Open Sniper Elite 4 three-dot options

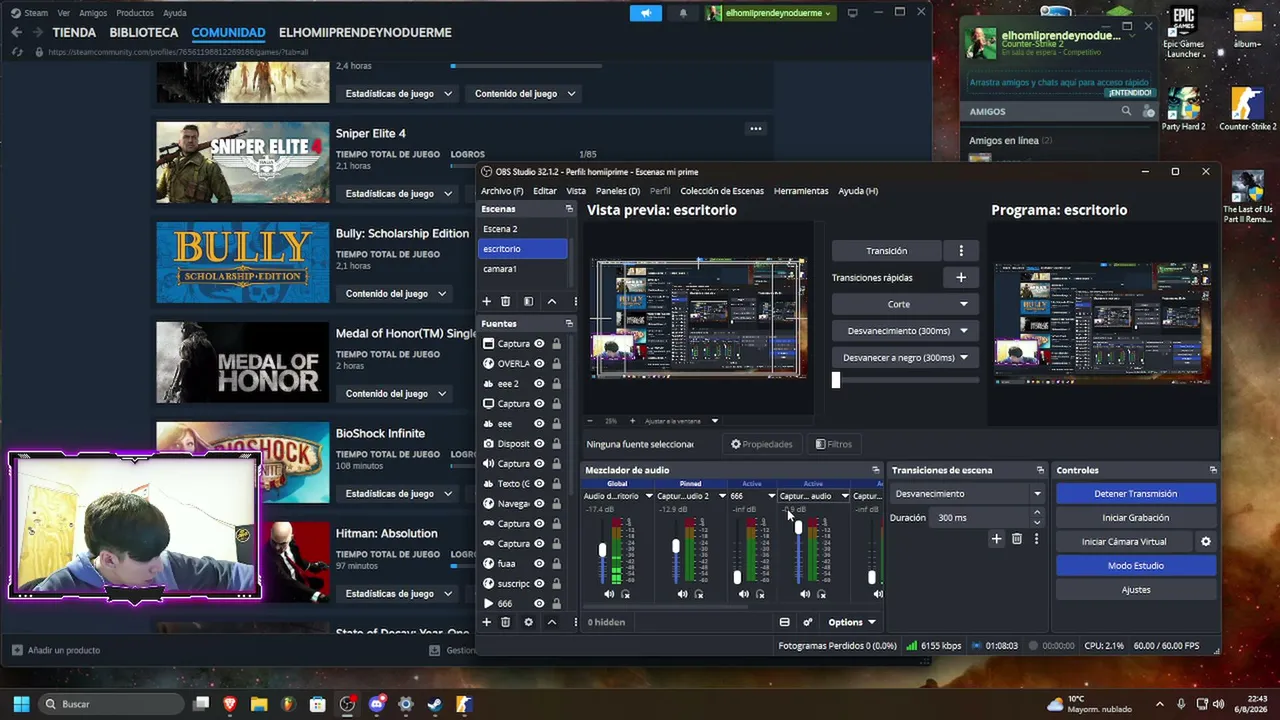(756, 128)
